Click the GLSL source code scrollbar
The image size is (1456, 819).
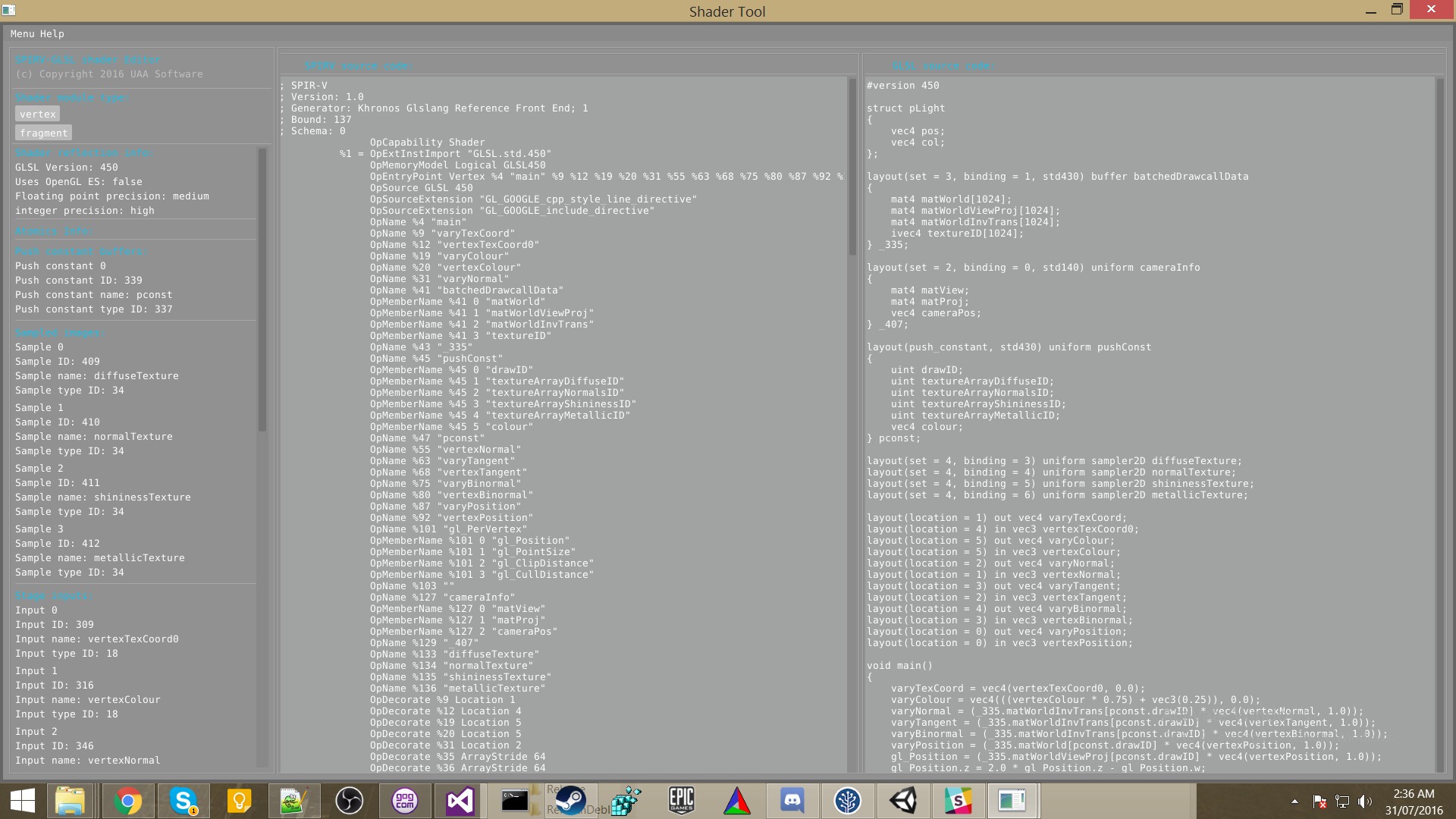(1440, 425)
